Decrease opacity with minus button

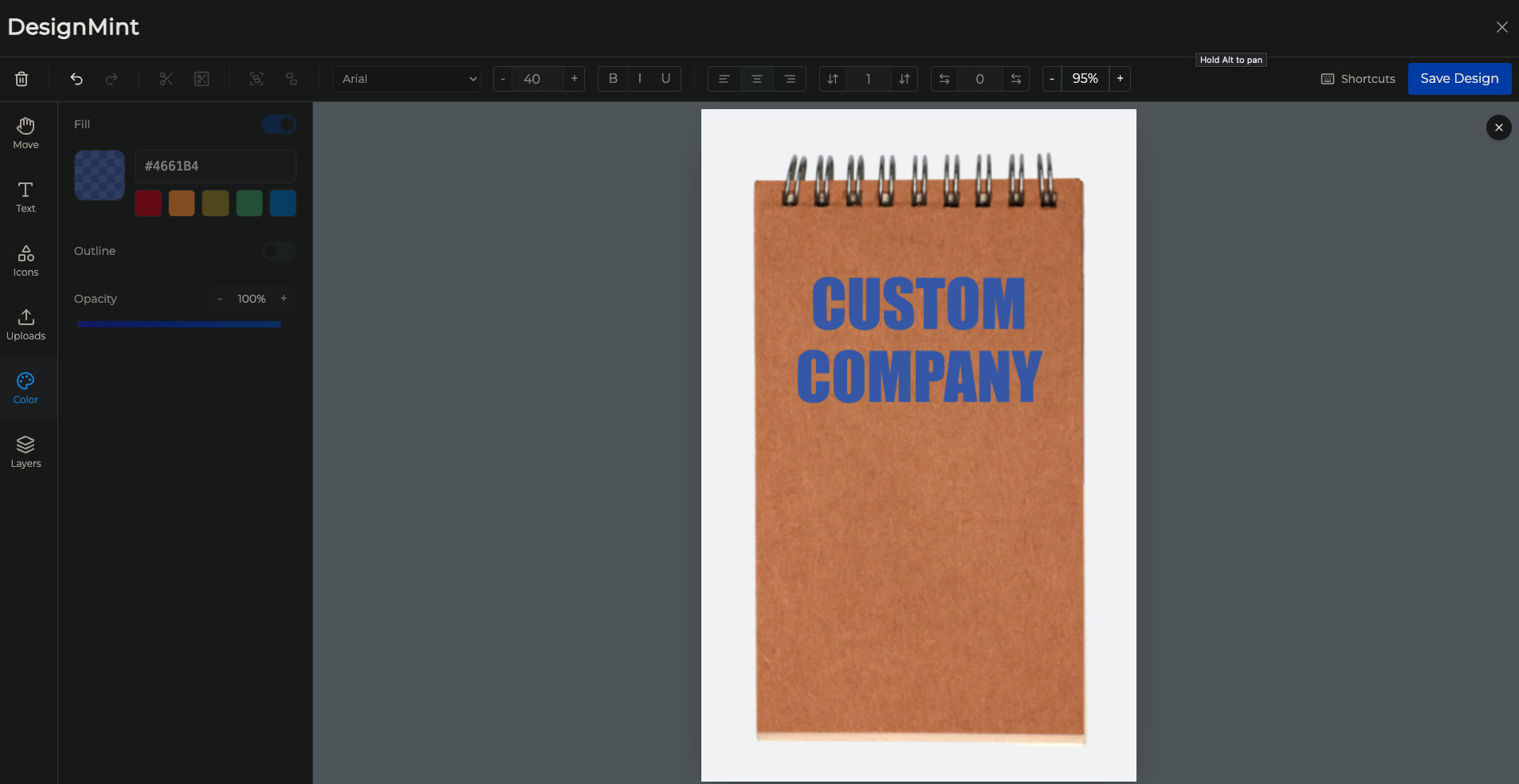pos(220,299)
